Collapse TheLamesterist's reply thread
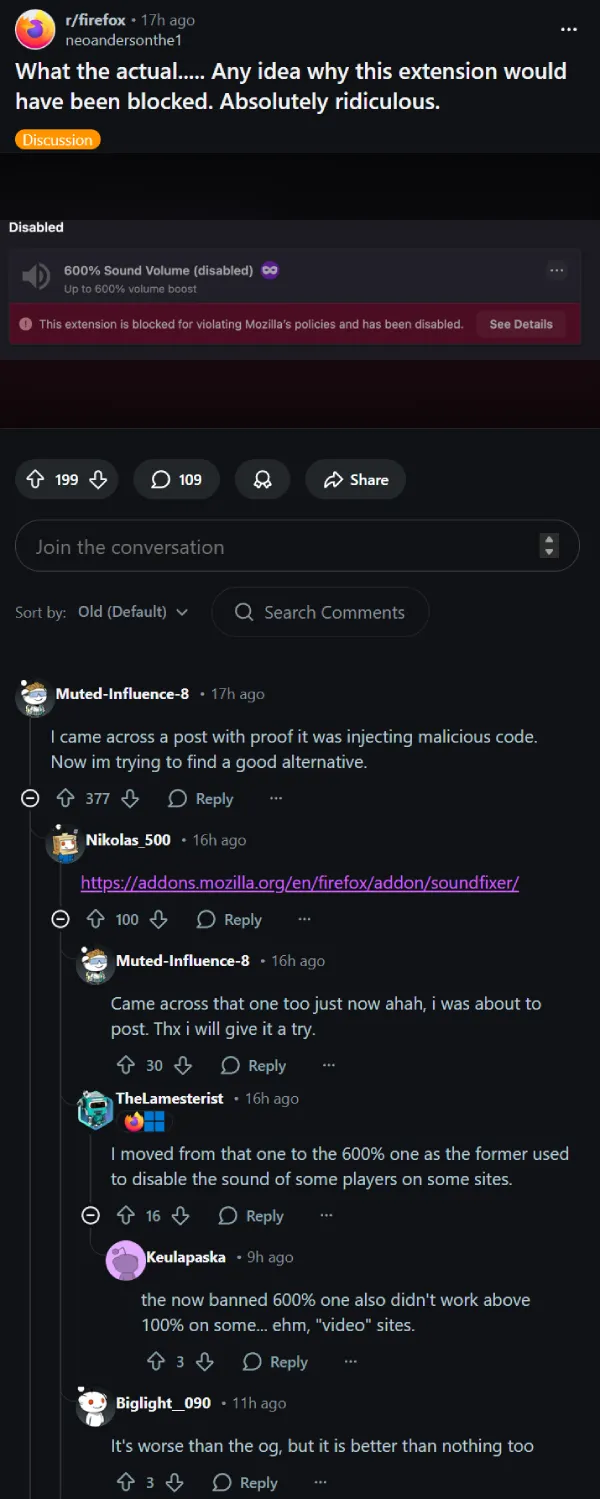600x1499 pixels. pos(91,1215)
